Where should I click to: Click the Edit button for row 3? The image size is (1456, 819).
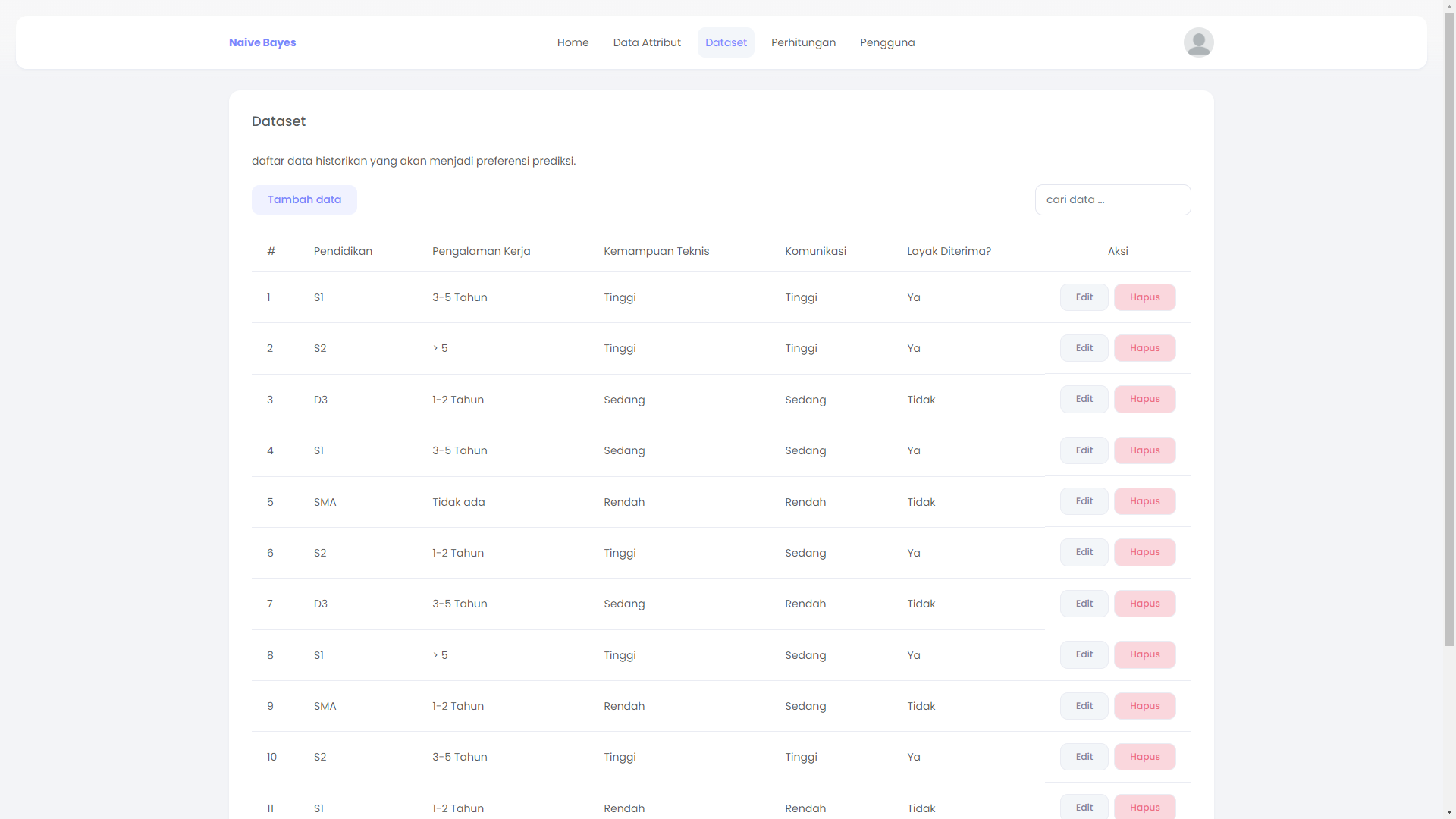click(1084, 399)
